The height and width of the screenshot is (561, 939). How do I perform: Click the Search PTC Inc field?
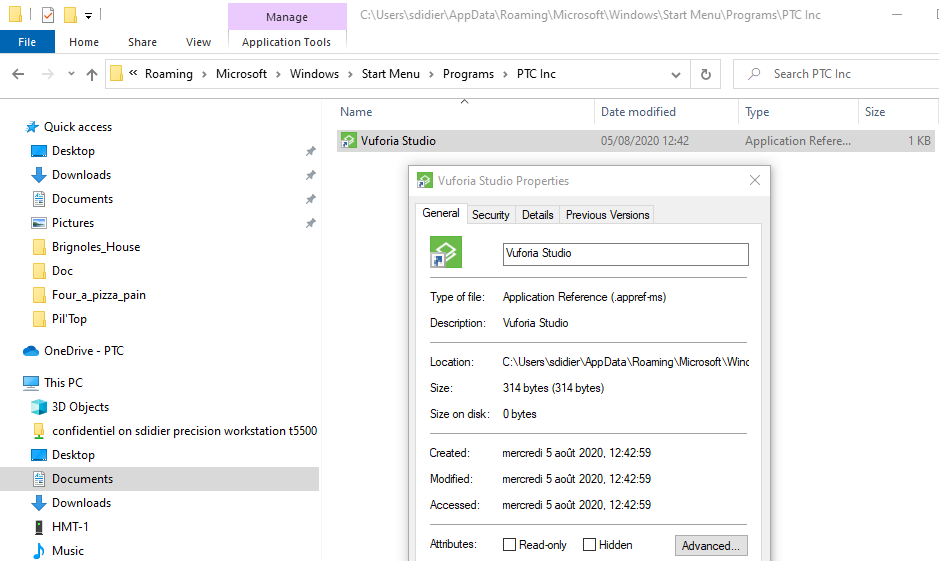[838, 74]
